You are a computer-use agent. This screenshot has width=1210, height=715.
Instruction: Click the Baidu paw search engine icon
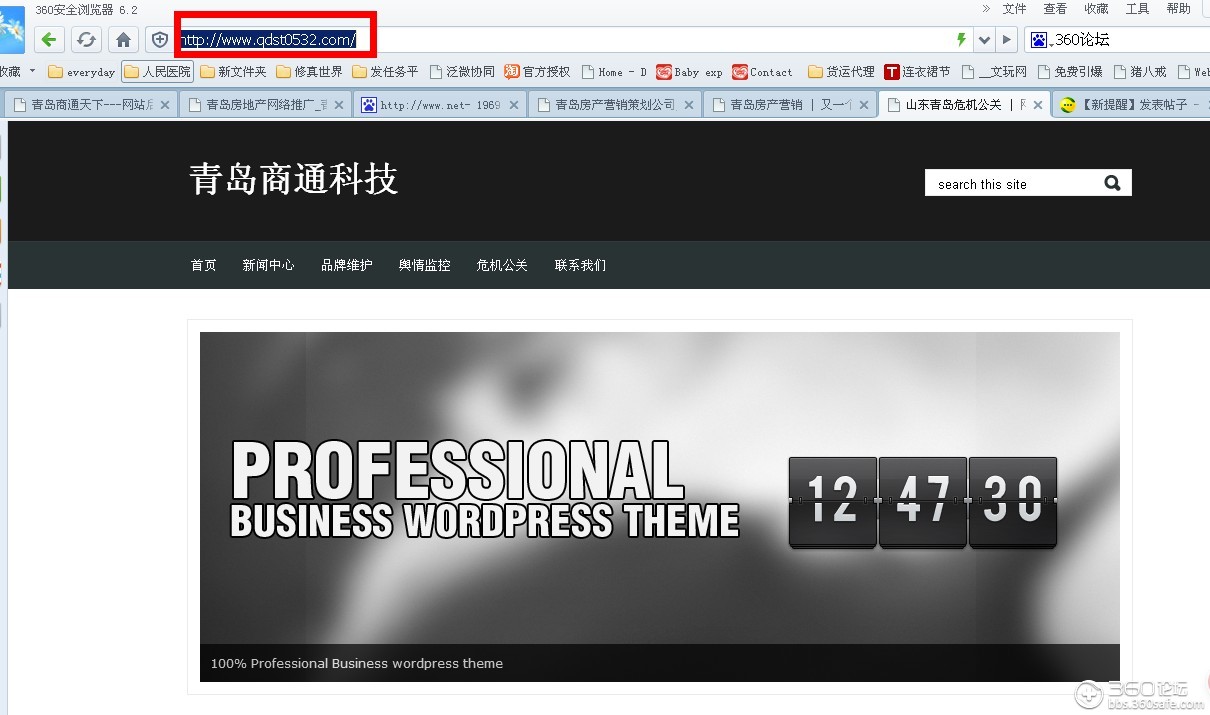[1038, 40]
